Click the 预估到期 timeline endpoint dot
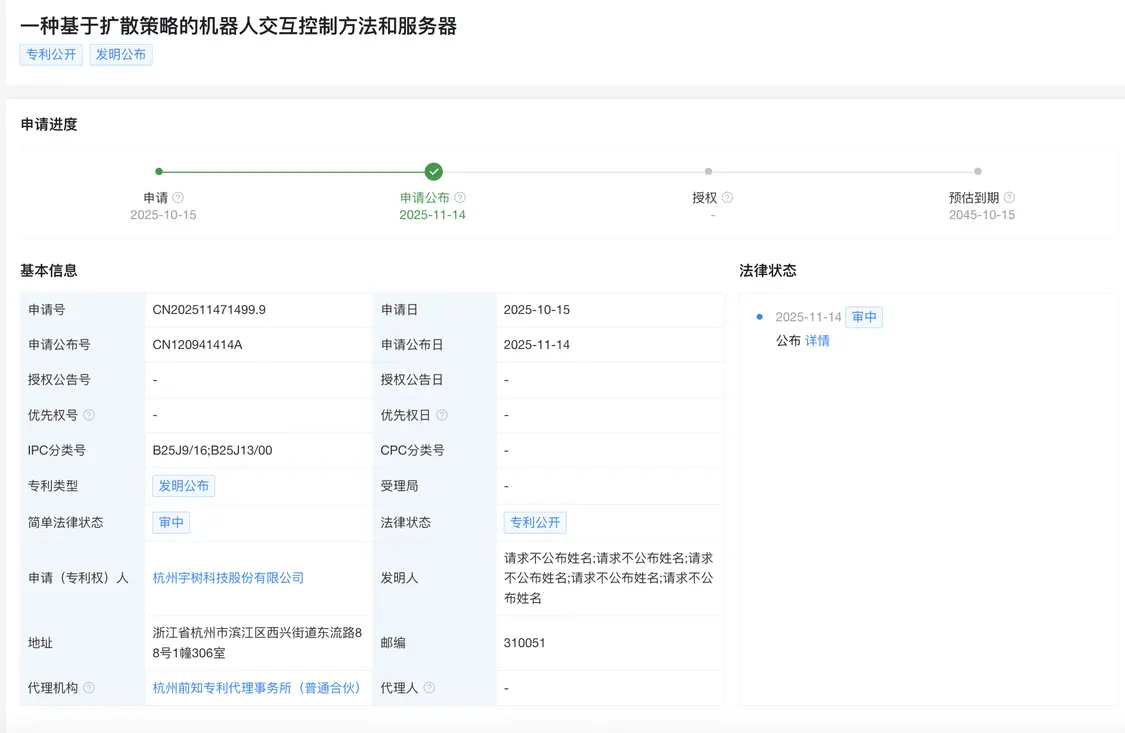 978,171
